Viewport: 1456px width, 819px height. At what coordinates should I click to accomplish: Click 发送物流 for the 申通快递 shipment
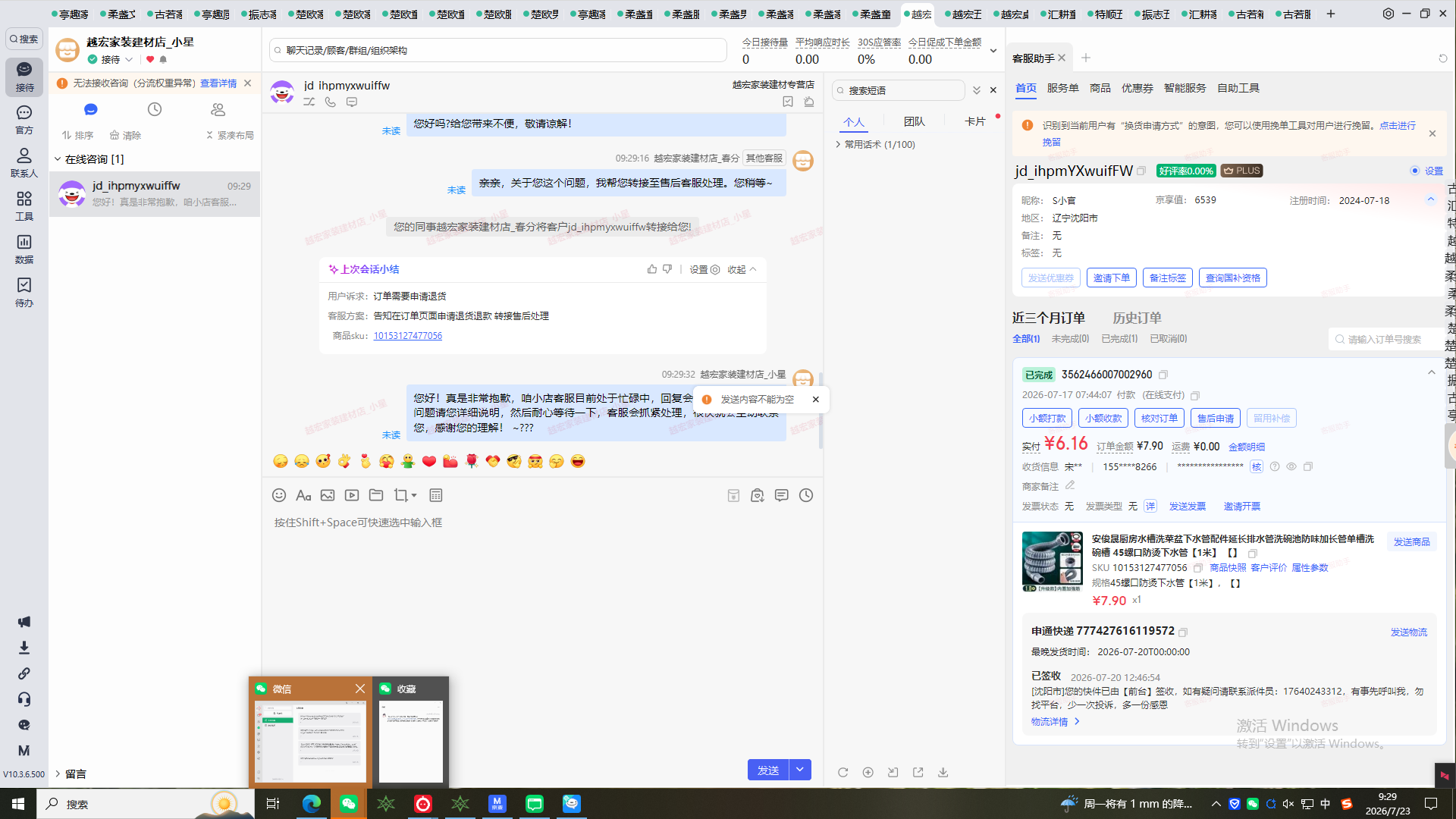coord(1409,632)
